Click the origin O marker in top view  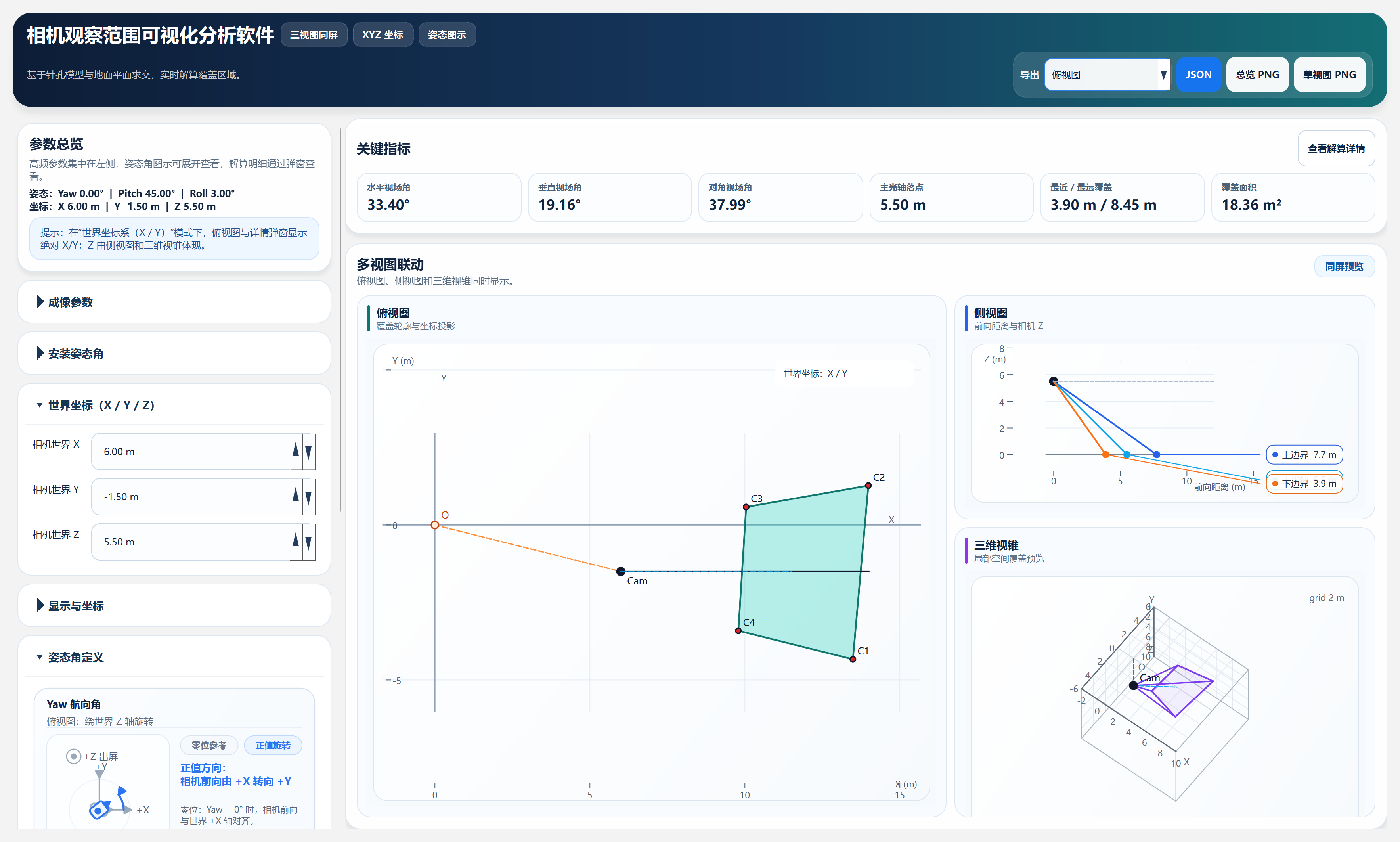point(434,525)
